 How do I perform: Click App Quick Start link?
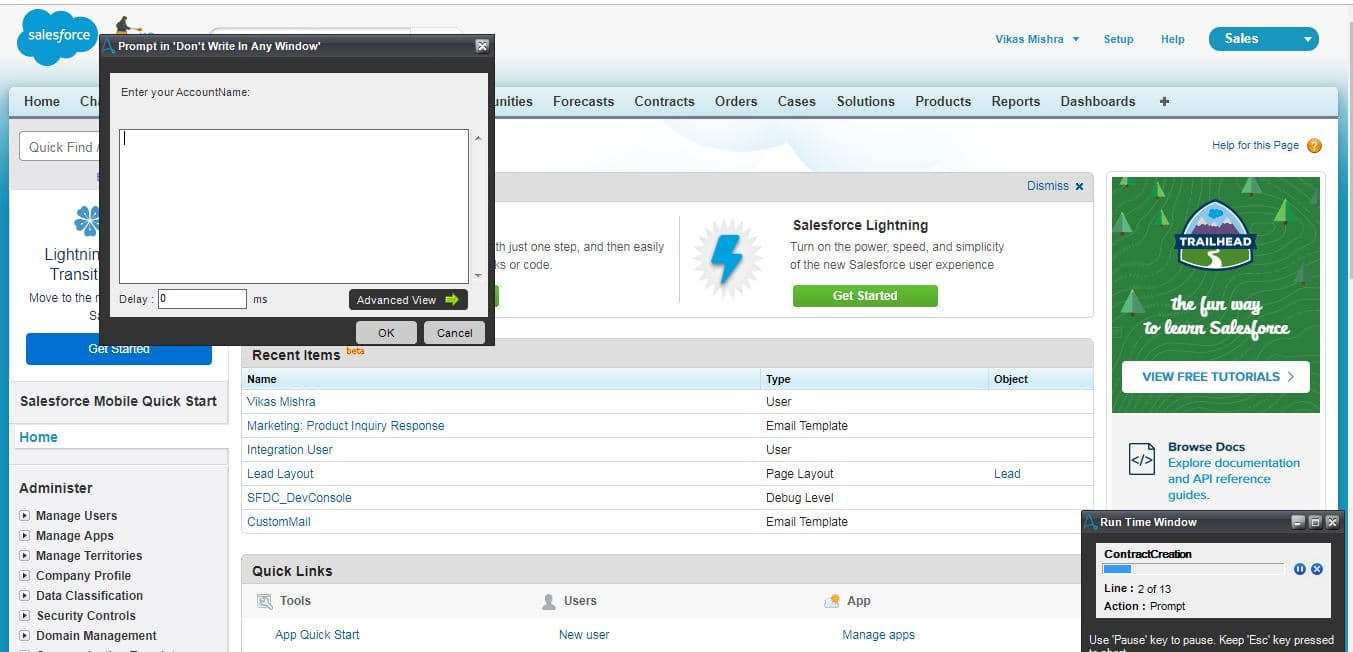[317, 635]
